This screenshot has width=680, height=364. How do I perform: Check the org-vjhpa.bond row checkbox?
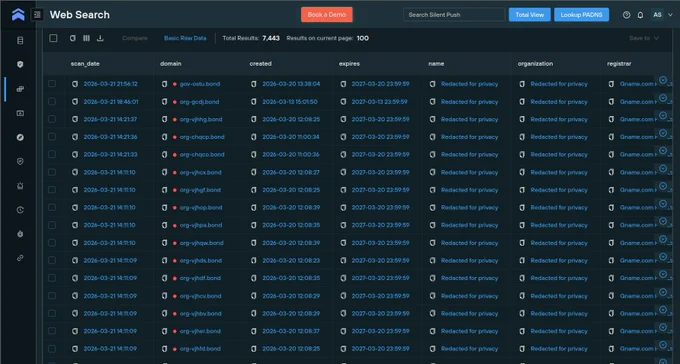pos(52,225)
